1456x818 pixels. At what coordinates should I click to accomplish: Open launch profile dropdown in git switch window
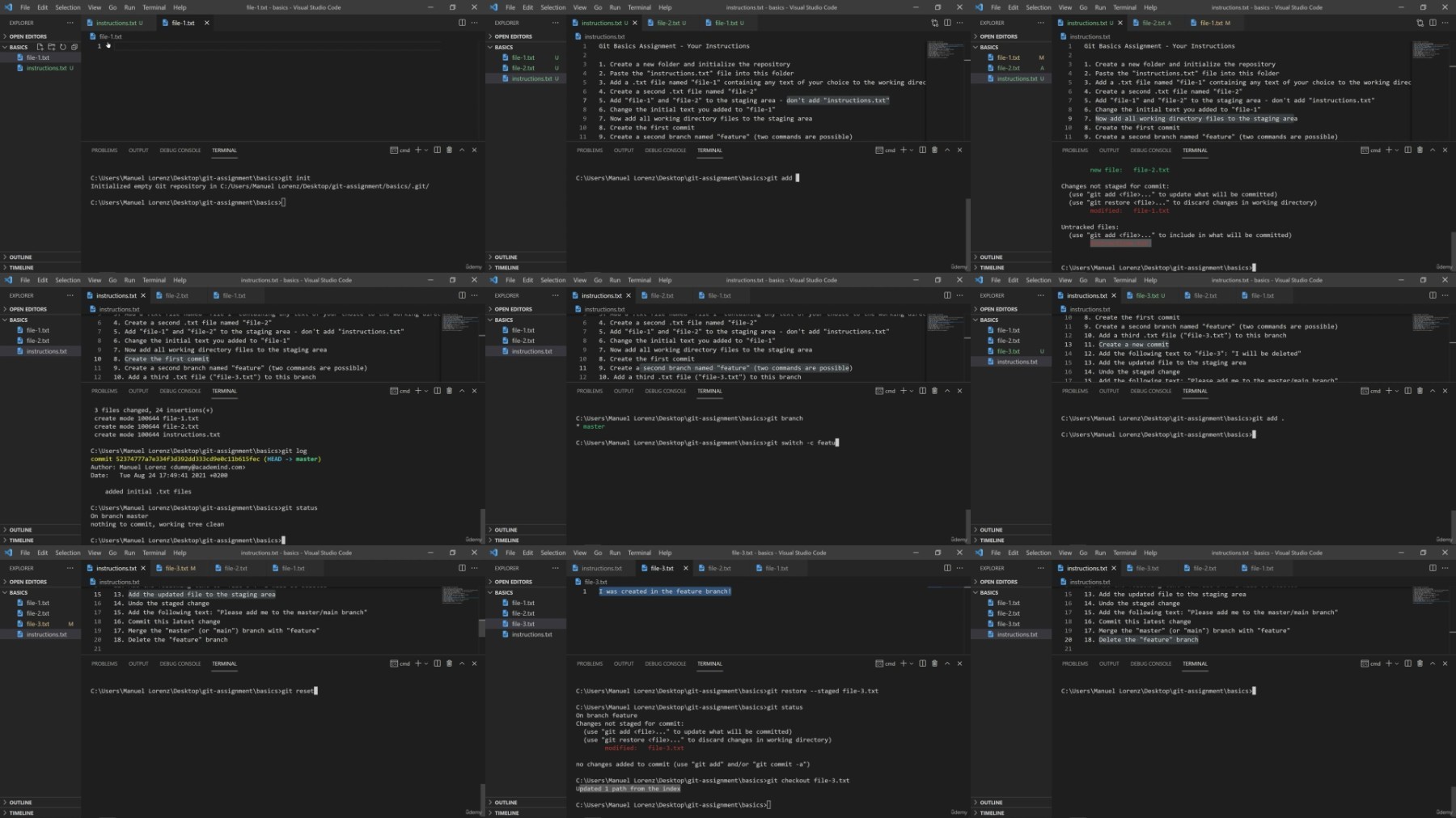912,391
